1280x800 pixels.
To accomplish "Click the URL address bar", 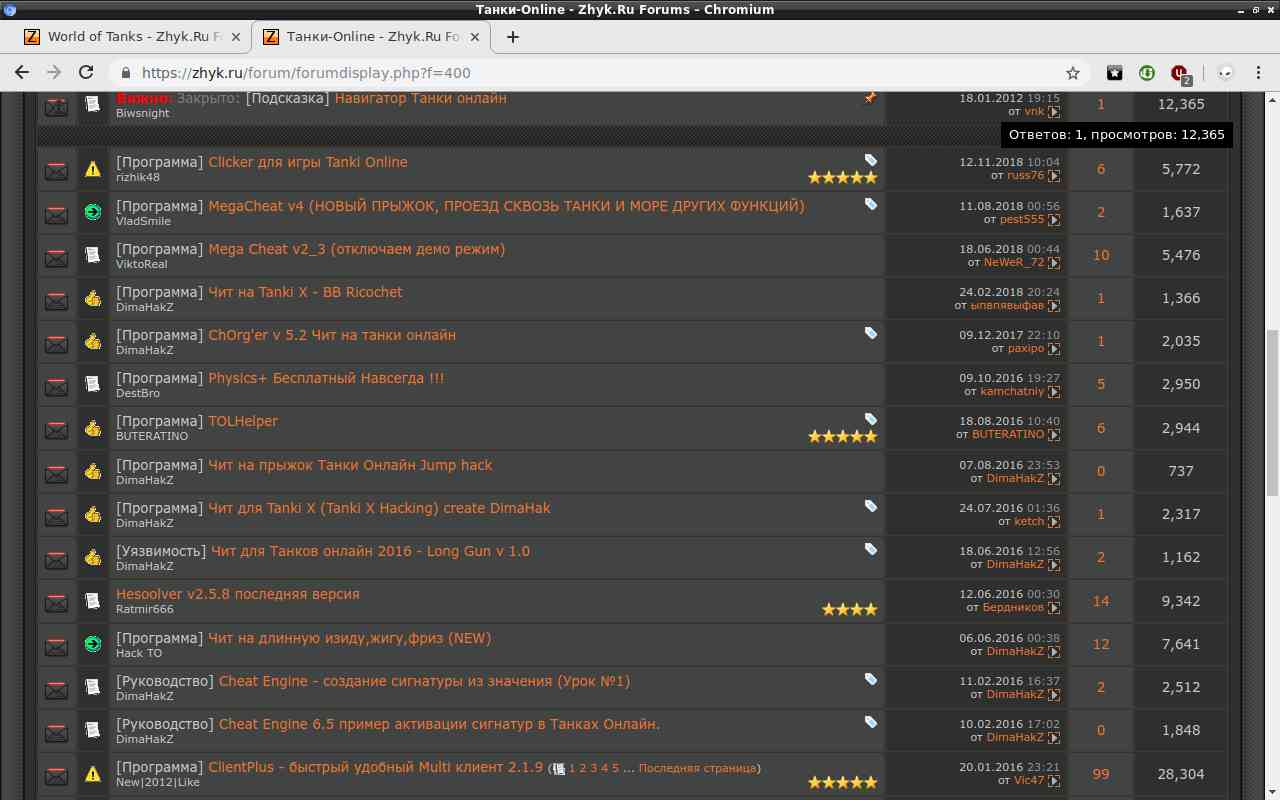I will click(x=600, y=73).
